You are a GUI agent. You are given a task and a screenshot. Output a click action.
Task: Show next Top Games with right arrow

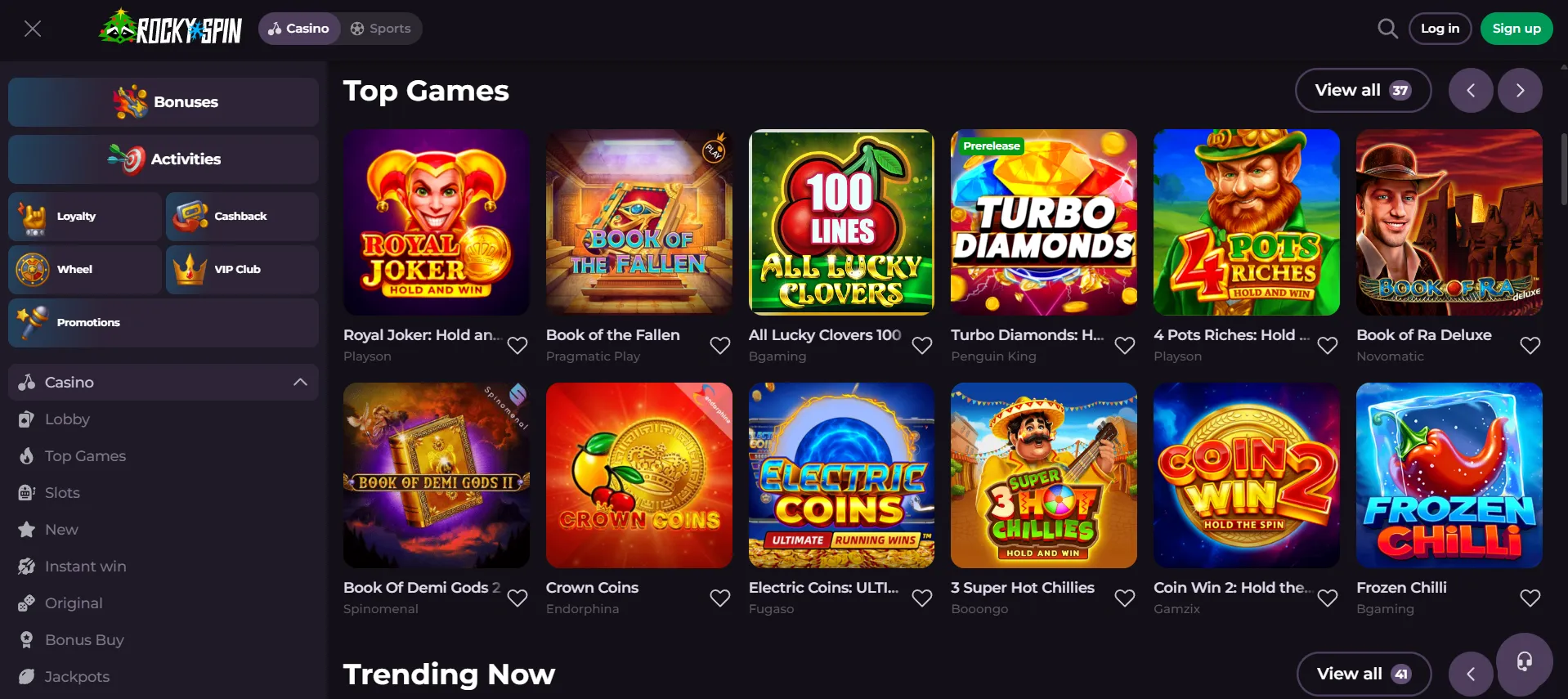click(x=1520, y=90)
